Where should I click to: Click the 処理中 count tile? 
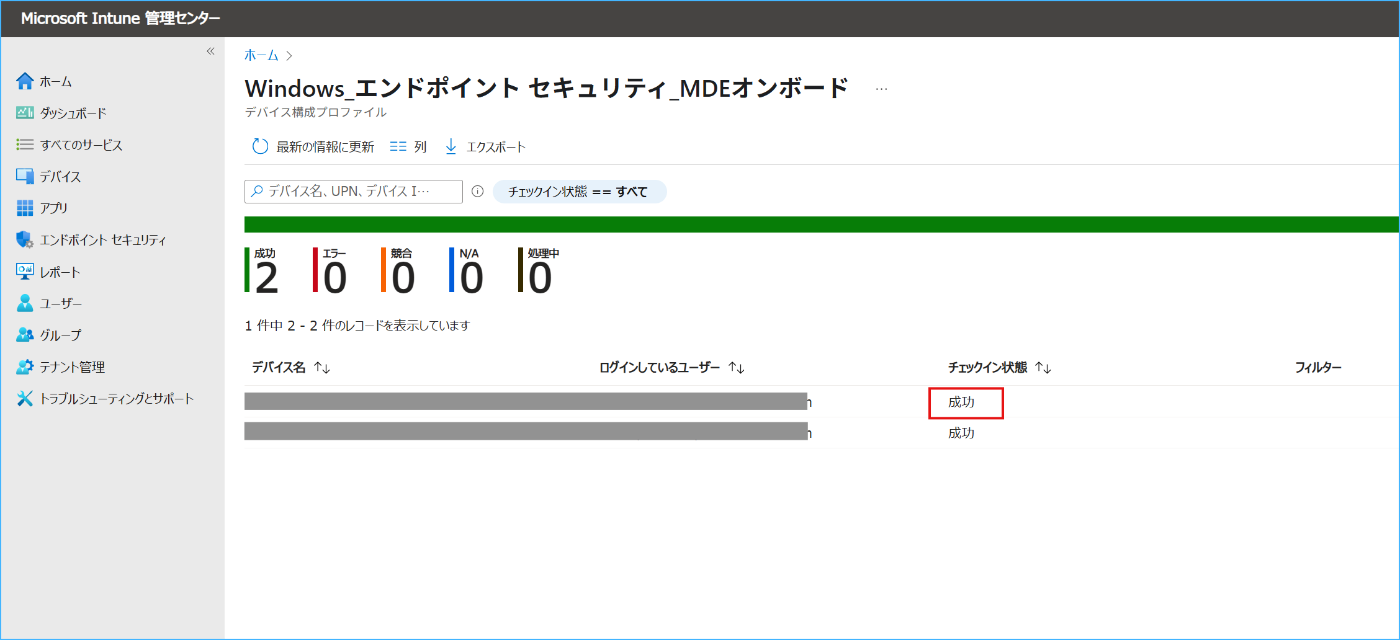[538, 271]
